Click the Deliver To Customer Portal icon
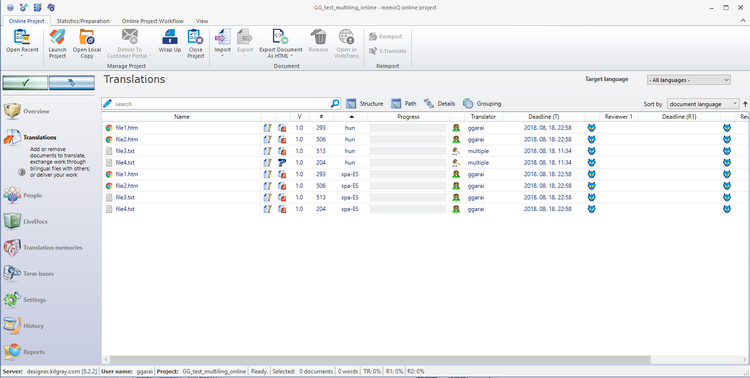 point(129,37)
